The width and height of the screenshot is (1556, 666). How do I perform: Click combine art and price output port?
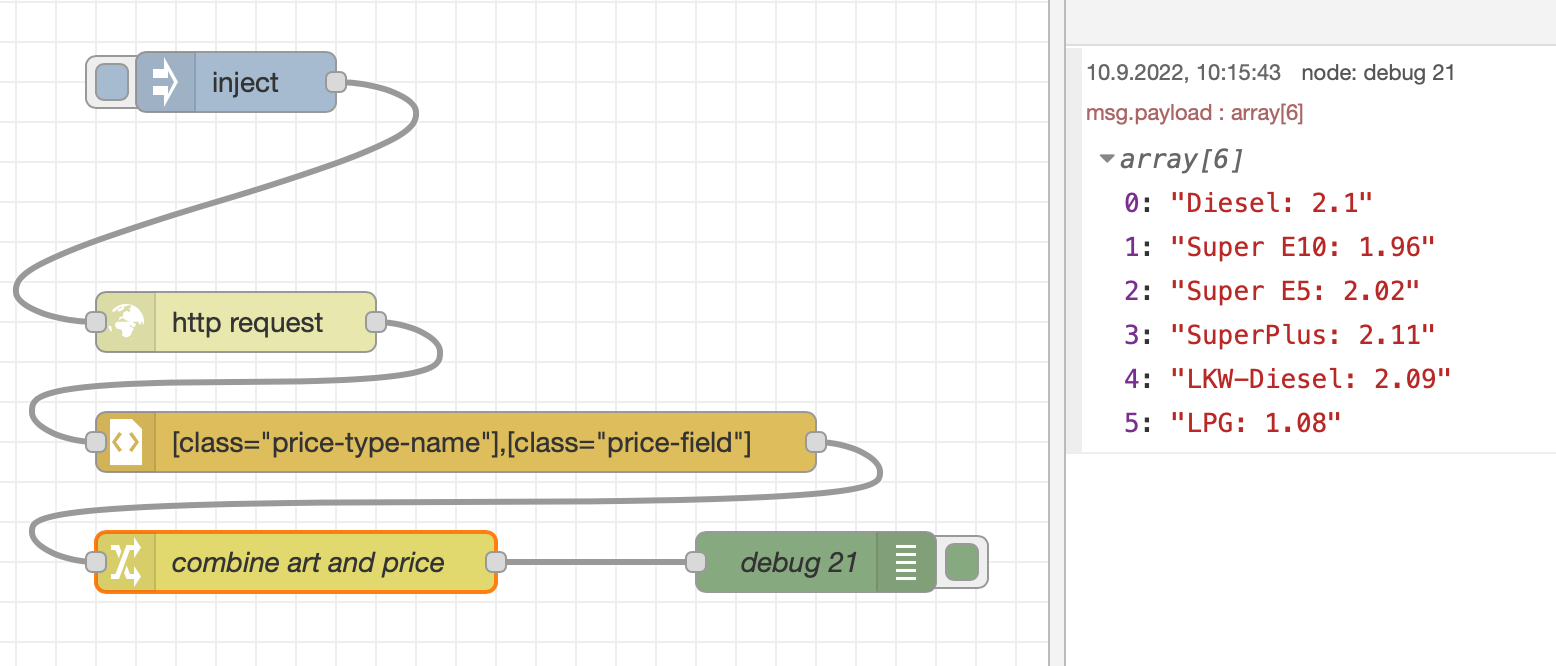pyautogui.click(x=497, y=562)
